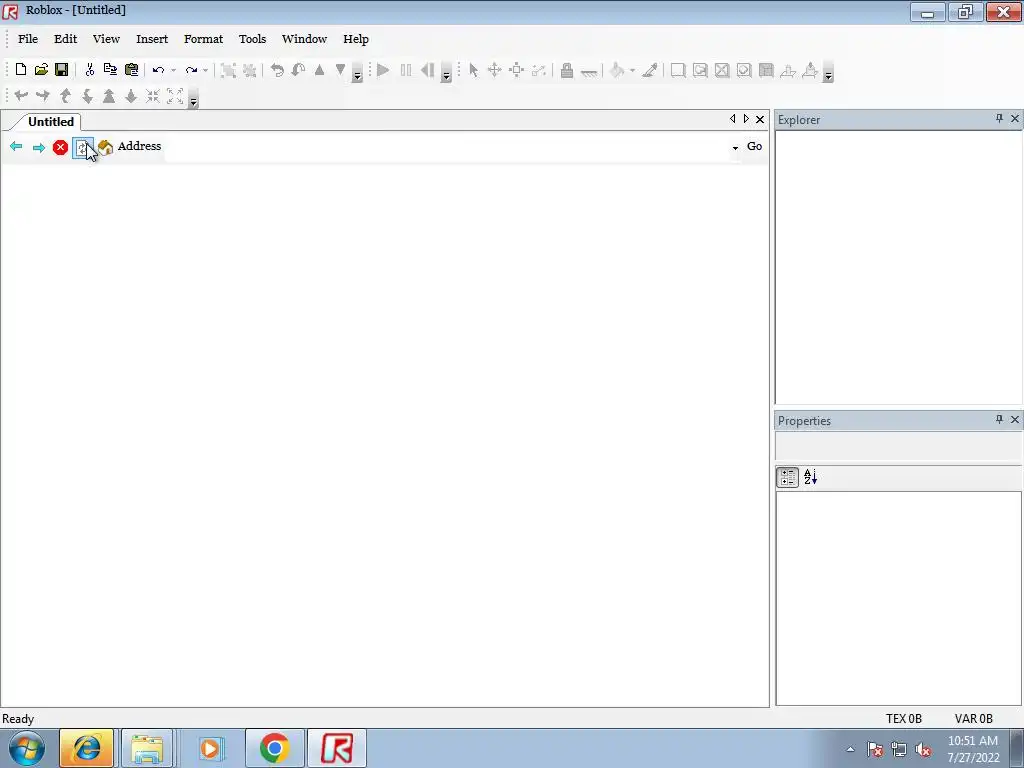Image resolution: width=1024 pixels, height=768 pixels.
Task: Click the camera tilt down icon
Action: [x=87, y=96]
